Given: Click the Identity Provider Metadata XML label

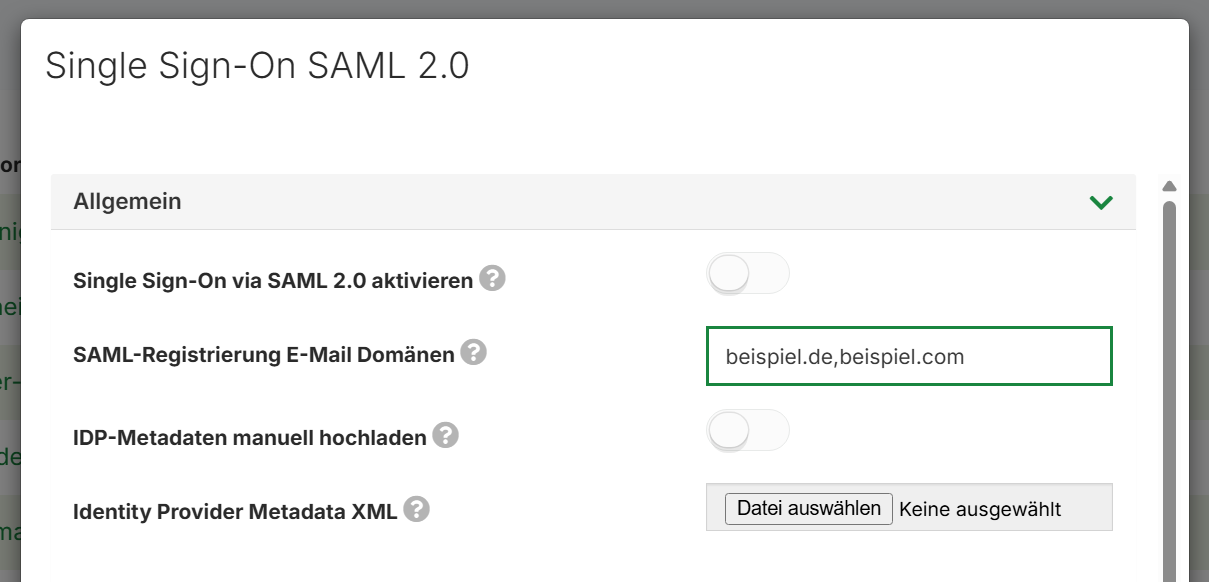Looking at the screenshot, I should pos(235,512).
